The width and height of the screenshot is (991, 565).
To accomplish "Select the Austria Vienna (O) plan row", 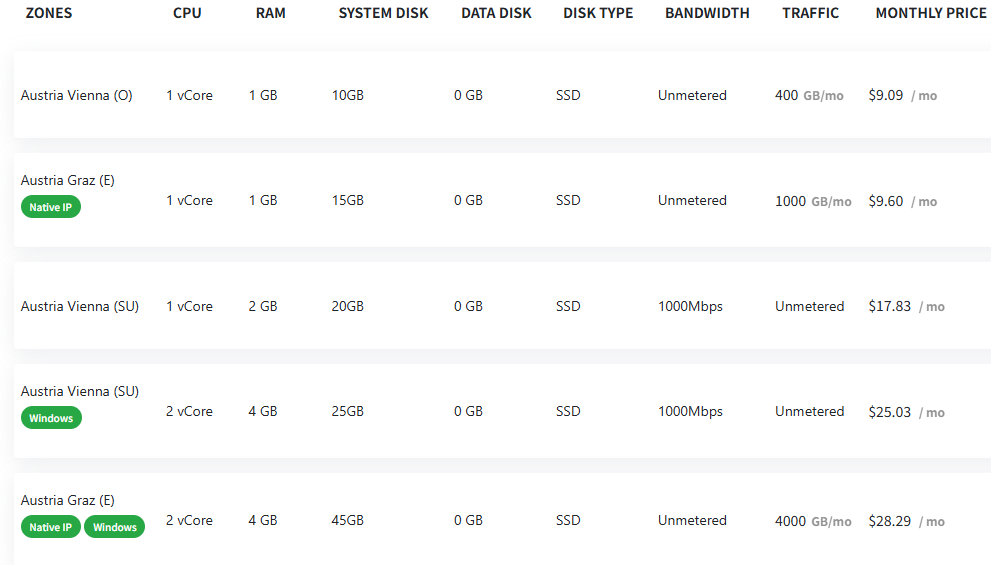I will point(502,95).
